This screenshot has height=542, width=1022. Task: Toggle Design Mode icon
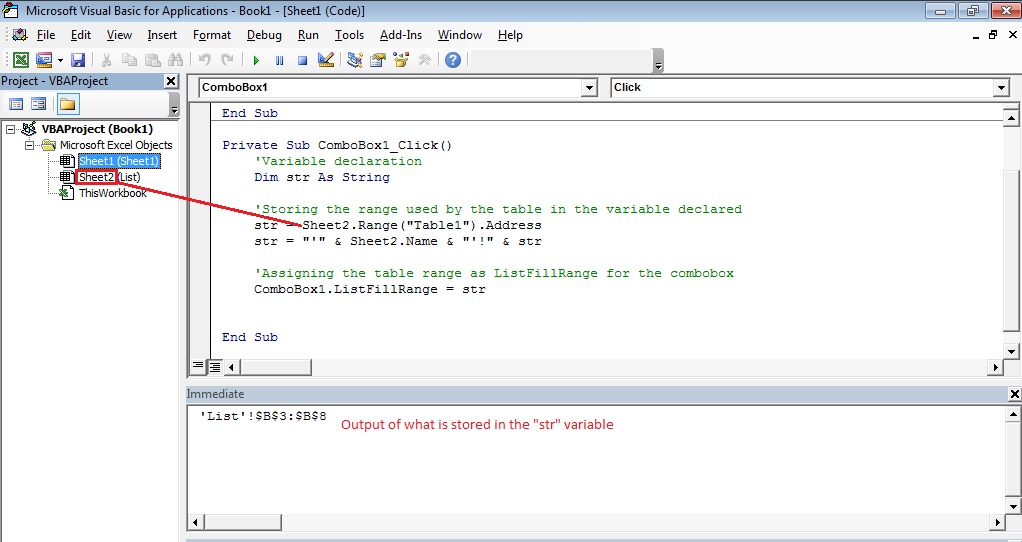pos(326,60)
